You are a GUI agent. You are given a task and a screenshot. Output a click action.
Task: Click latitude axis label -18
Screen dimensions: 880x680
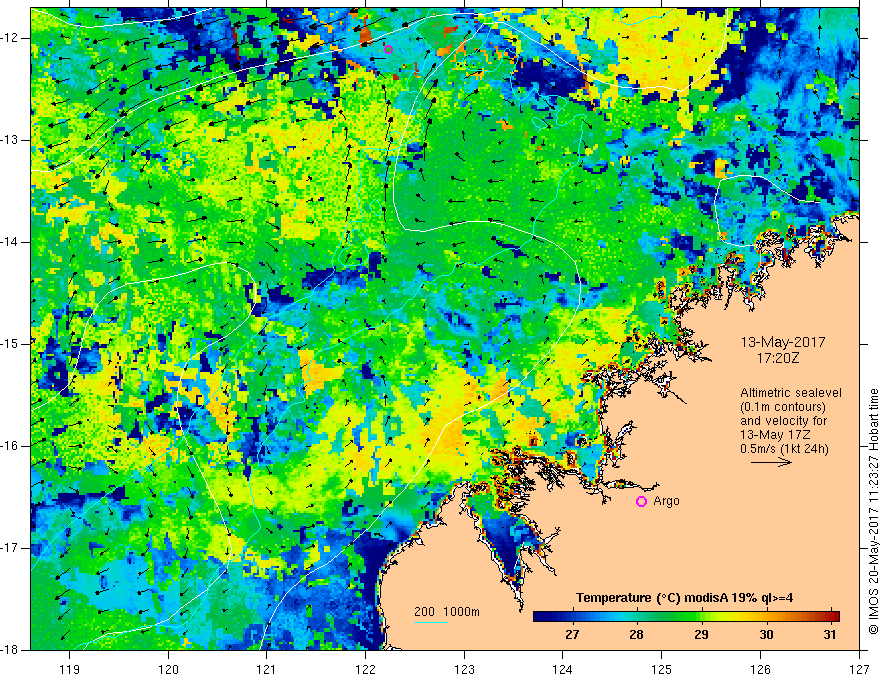pos(10,650)
